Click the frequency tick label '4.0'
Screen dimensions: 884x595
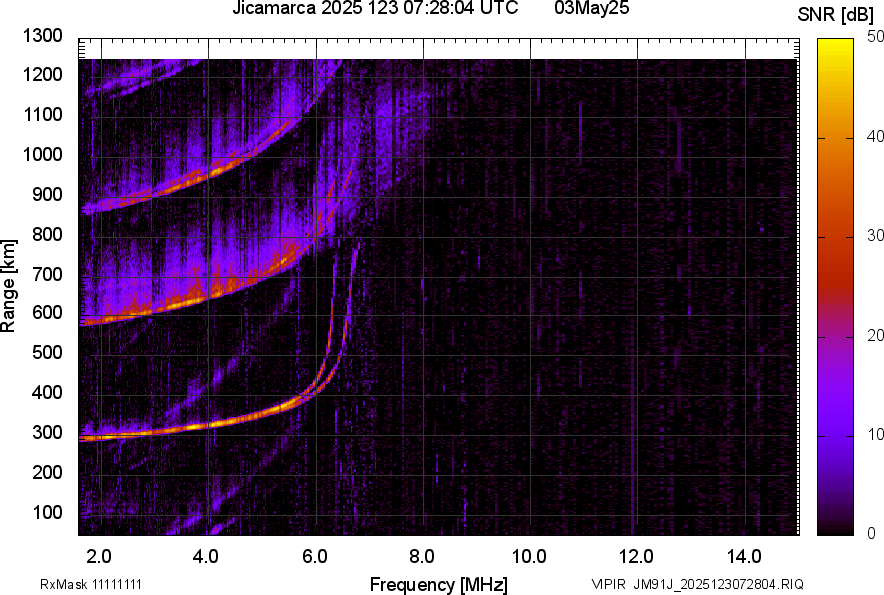[x=206, y=557]
